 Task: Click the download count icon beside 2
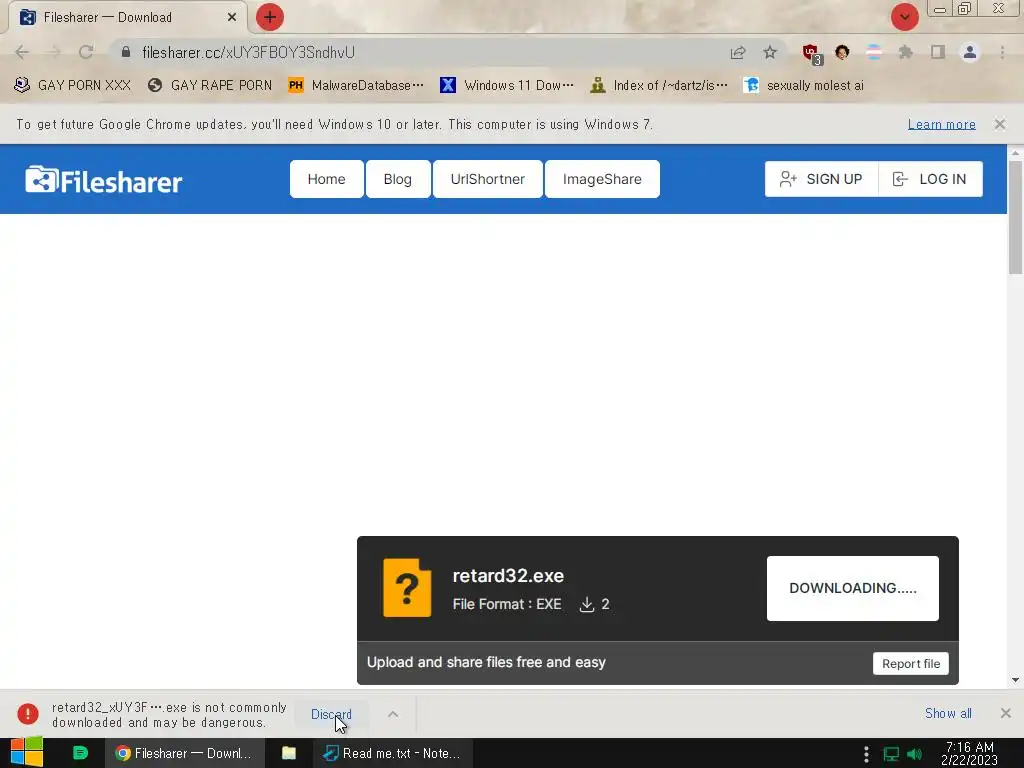[x=586, y=605]
